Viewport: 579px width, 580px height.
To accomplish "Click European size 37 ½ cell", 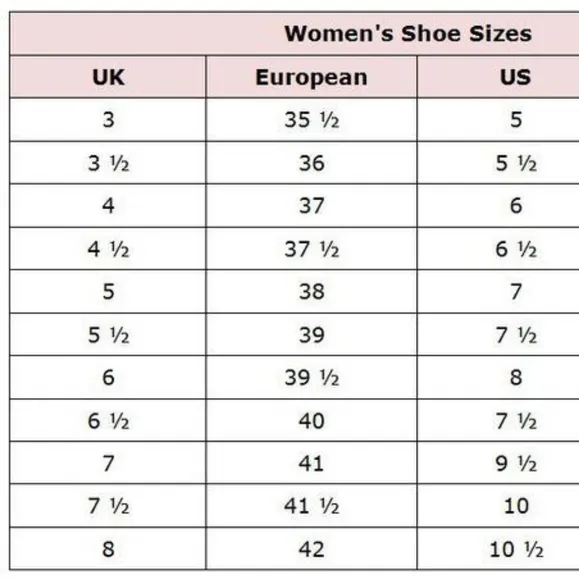I will click(312, 249).
